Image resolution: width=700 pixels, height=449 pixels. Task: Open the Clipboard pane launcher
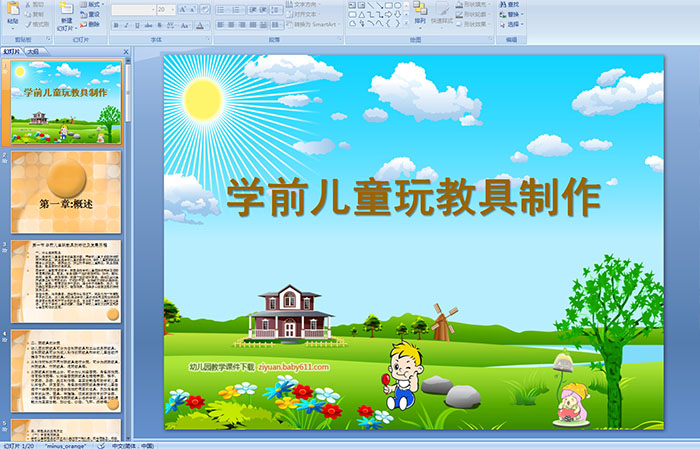(x=49, y=39)
